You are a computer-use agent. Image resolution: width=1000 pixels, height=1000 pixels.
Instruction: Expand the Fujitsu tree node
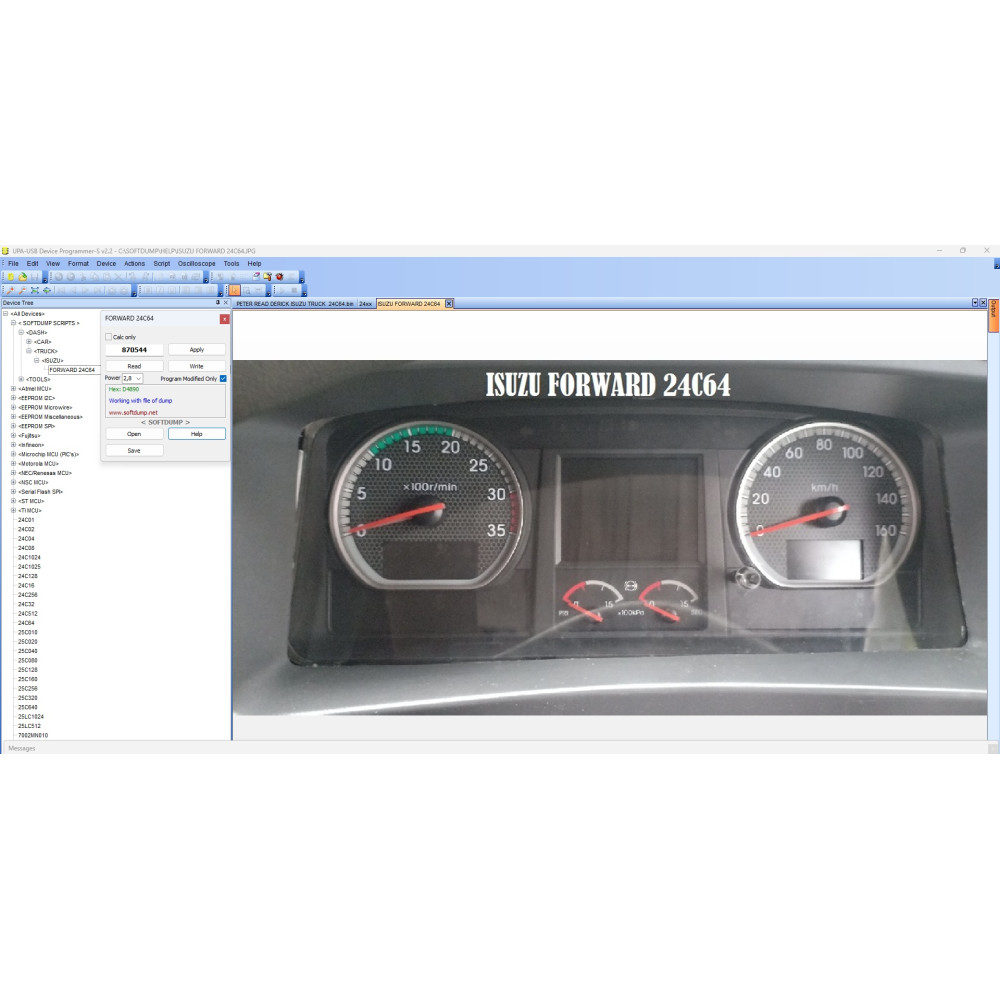click(13, 436)
